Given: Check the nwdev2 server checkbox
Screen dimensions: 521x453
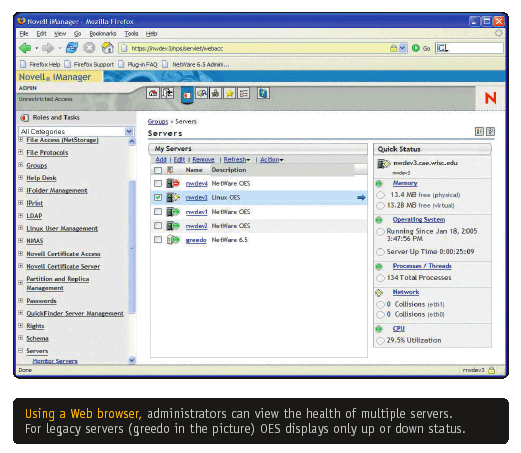Looking at the screenshot, I should [158, 226].
